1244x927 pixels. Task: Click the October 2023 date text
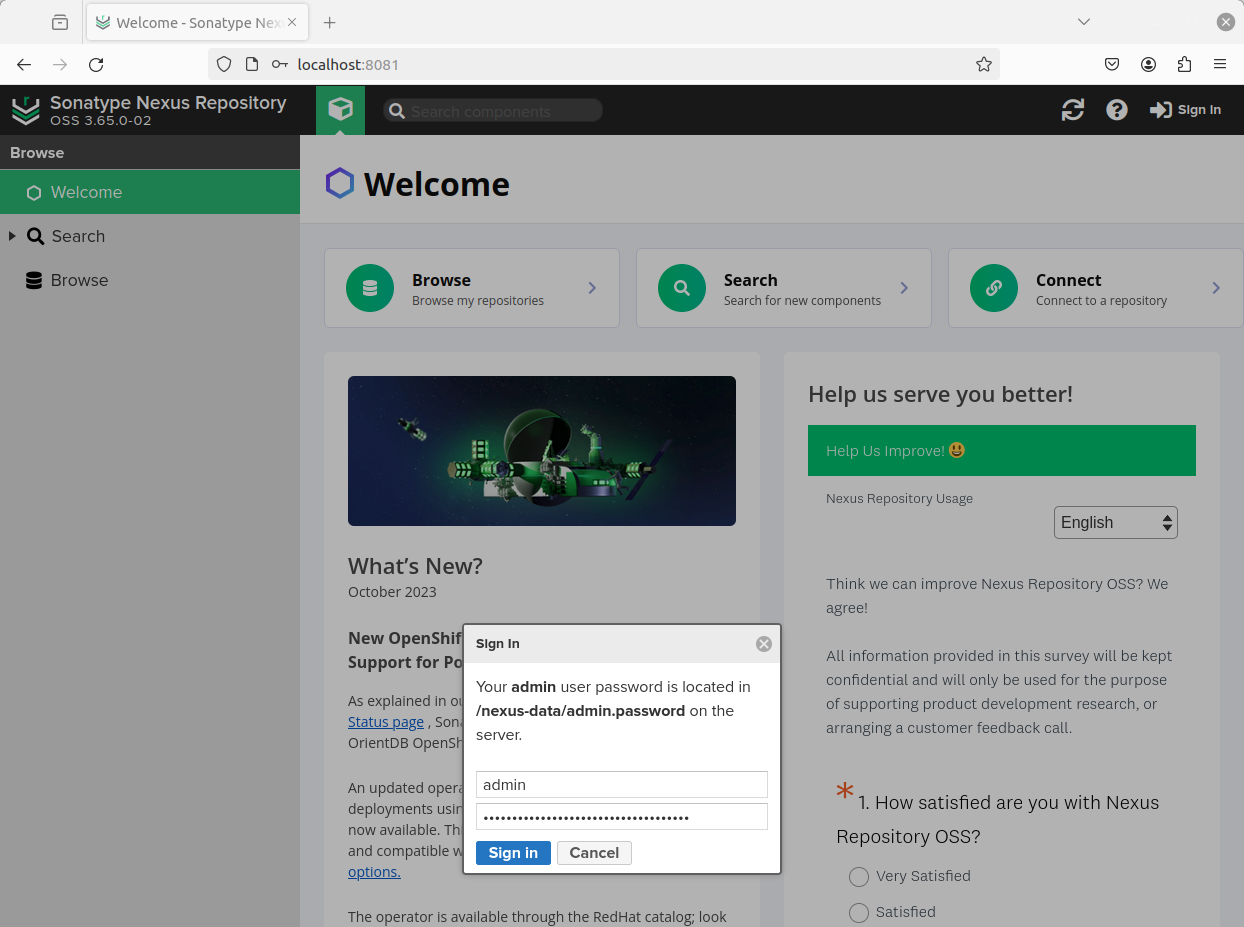[x=392, y=592]
